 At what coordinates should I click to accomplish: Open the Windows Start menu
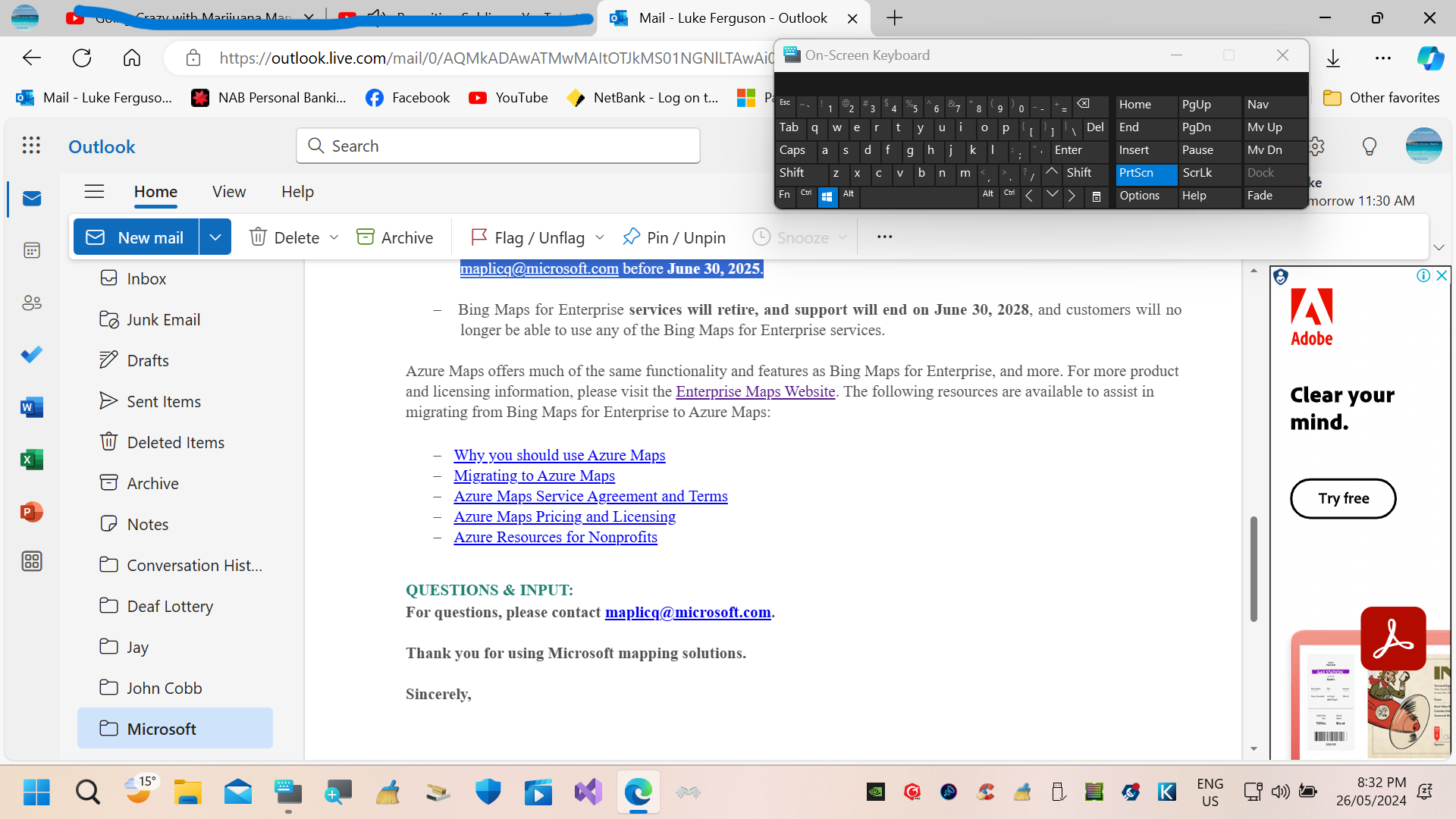click(x=36, y=792)
